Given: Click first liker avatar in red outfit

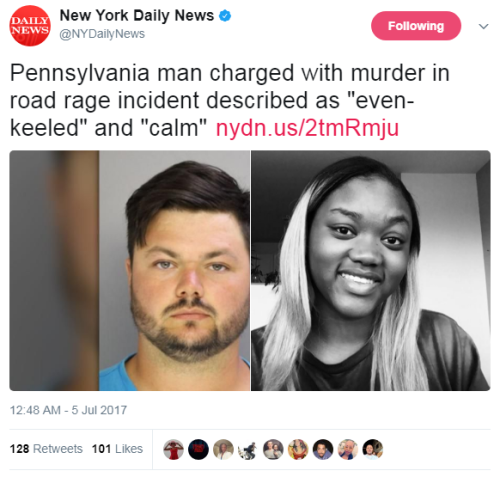Looking at the screenshot, I should click(x=173, y=449).
